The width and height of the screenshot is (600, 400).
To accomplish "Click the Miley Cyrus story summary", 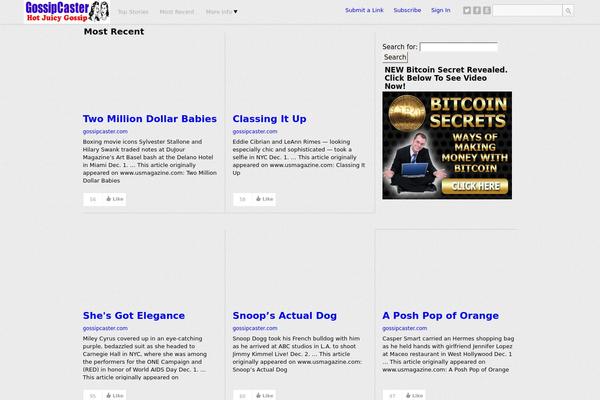I will tap(145, 358).
